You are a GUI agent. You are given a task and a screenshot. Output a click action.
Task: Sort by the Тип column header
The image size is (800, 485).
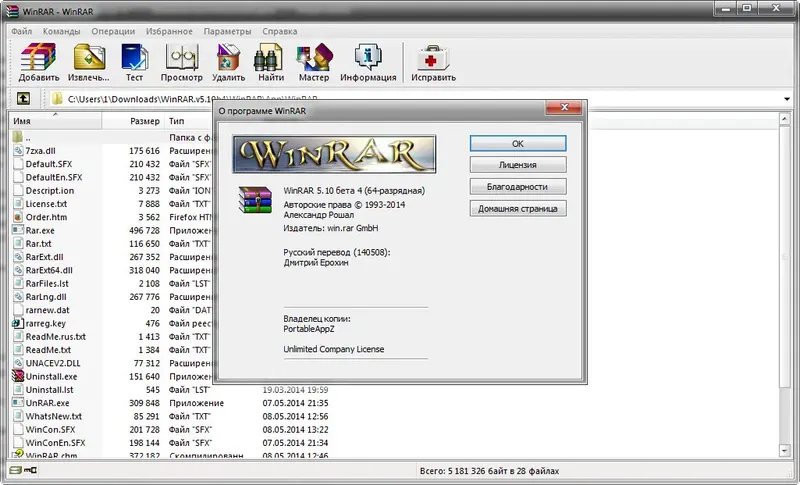tap(190, 121)
